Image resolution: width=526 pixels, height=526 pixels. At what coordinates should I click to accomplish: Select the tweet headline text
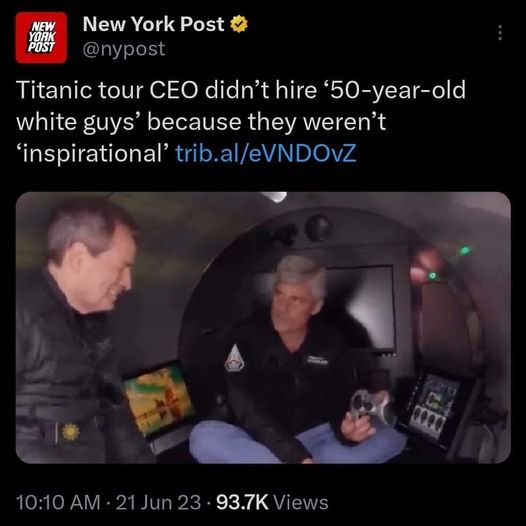241,121
